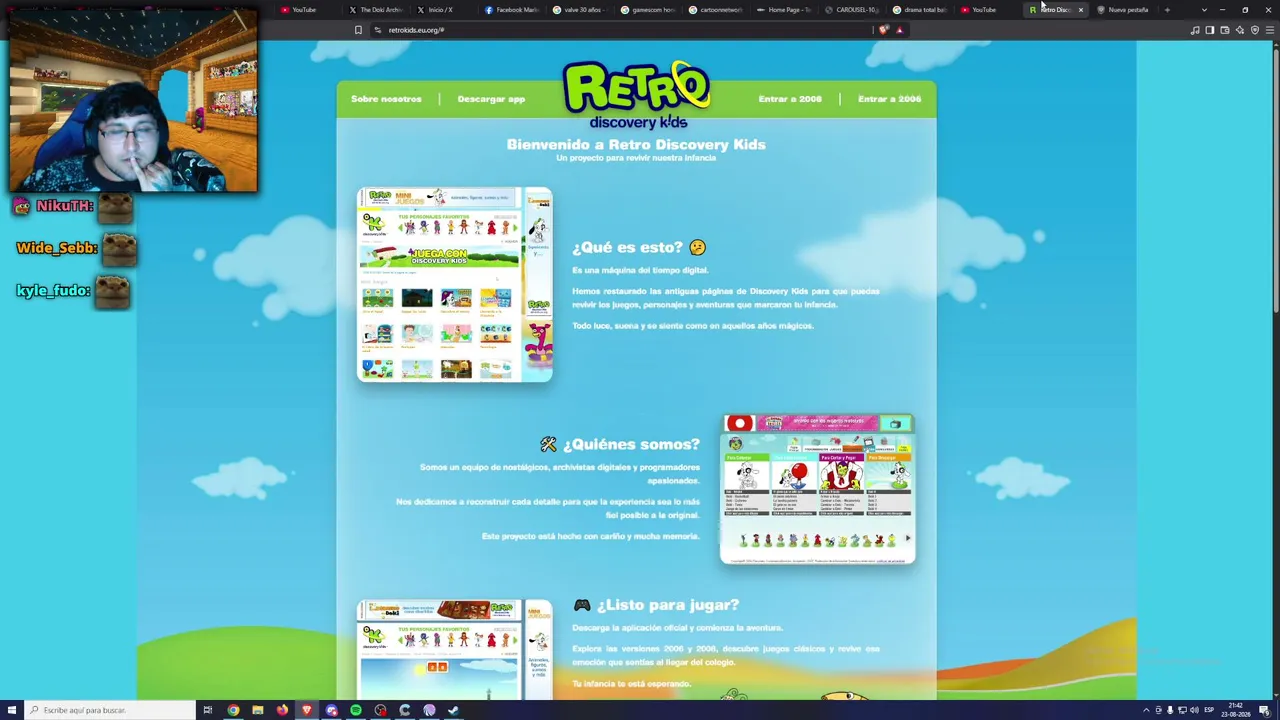Switch to the Facebook Marketplace tab
The image size is (1280, 720).
click(x=511, y=10)
